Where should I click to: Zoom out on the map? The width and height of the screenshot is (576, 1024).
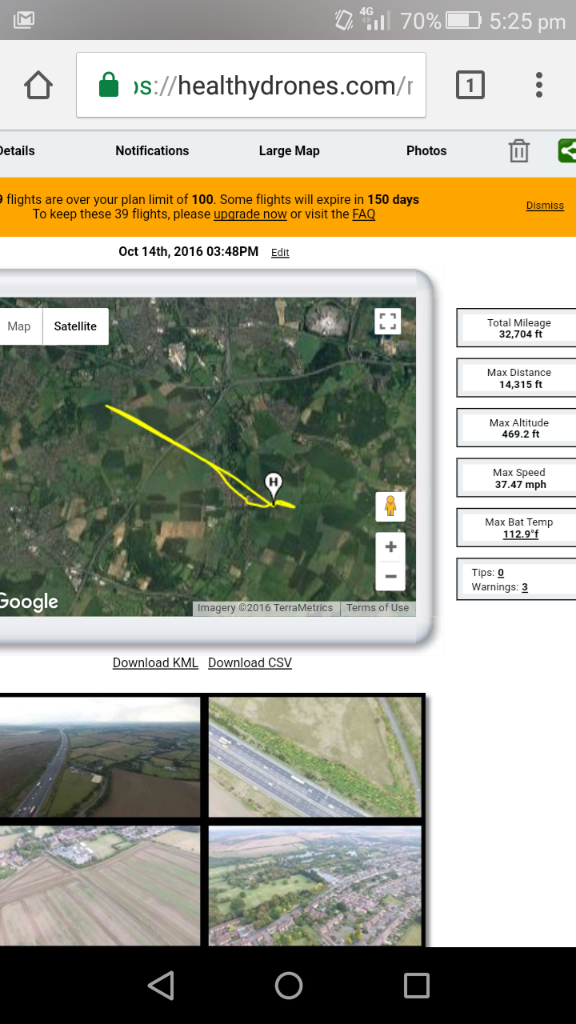[x=391, y=576]
